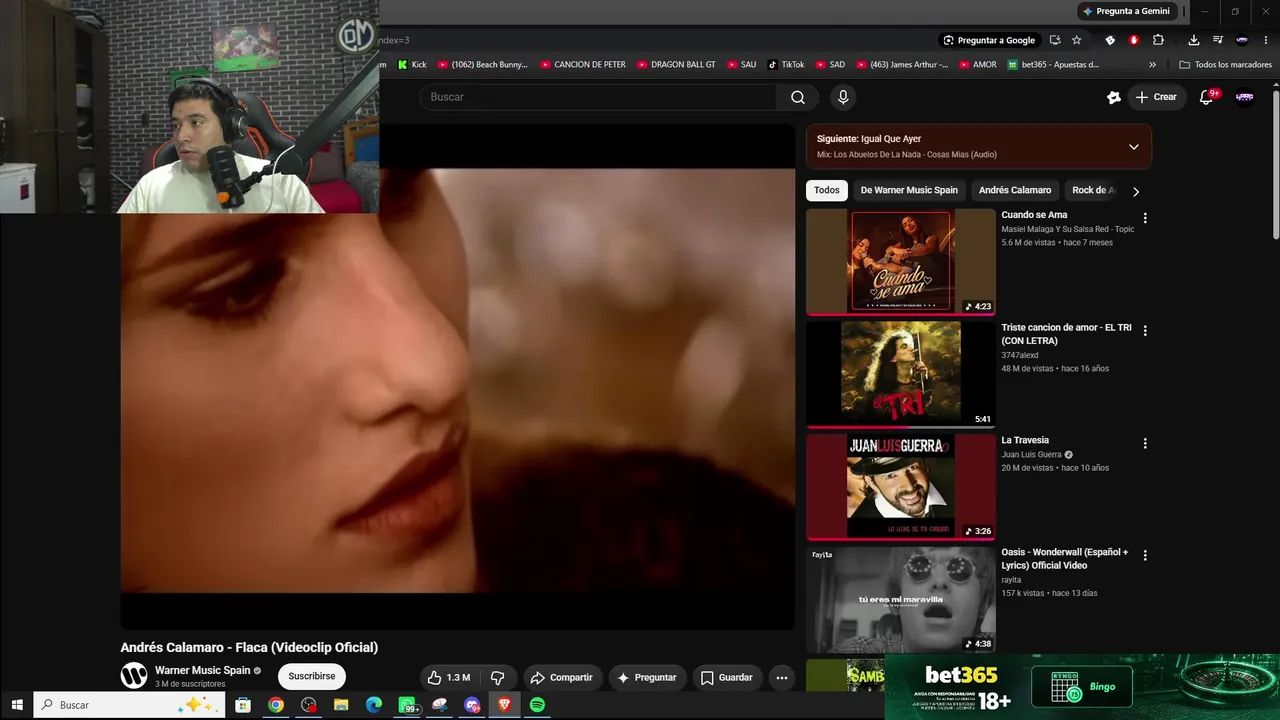Click Pregunta a Gemini button
This screenshot has height=720, width=1280.
[x=1126, y=11]
